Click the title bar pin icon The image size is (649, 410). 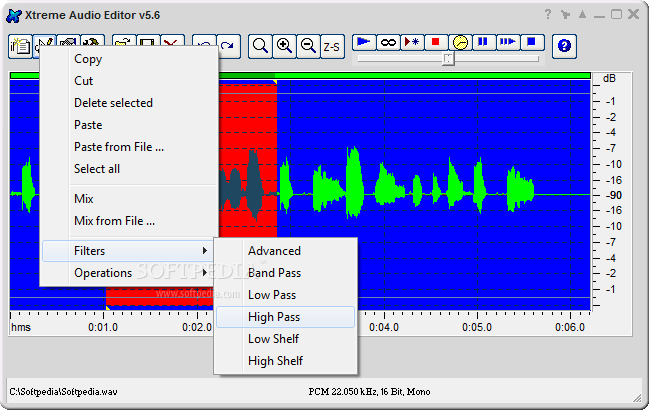click(x=565, y=15)
